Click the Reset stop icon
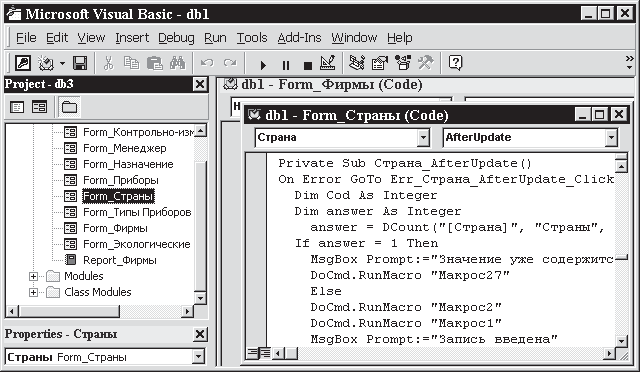Image resolution: width=640 pixels, height=372 pixels. pos(308,65)
